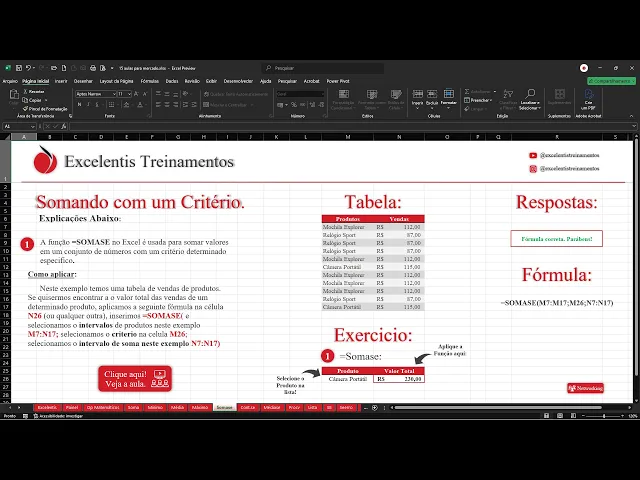Image resolution: width=640 pixels, height=480 pixels.
Task: Toggle Italic formatting
Action: coord(88,105)
